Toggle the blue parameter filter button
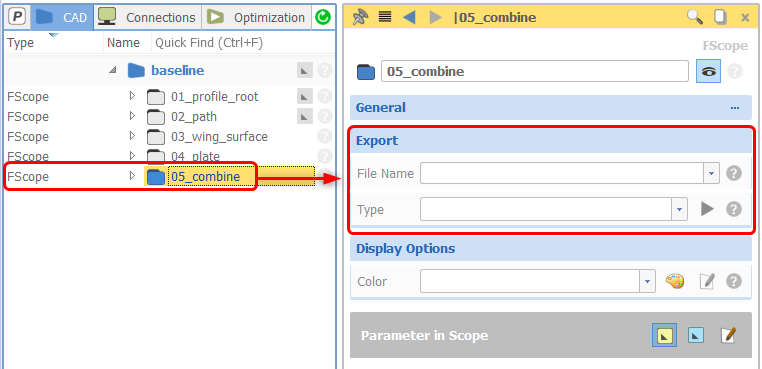Viewport: 762px width, 369px height. click(x=696, y=335)
